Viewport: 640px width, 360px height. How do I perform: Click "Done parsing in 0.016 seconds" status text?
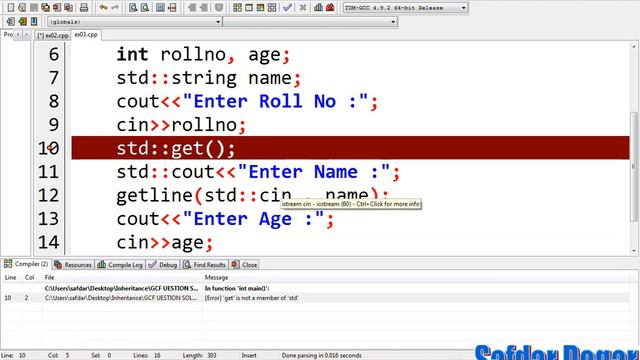click(321, 356)
